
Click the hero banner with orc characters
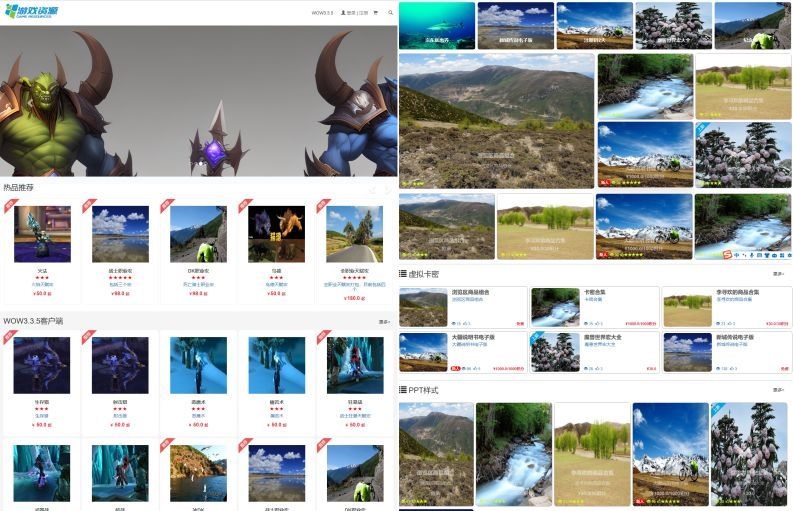pyautogui.click(x=198, y=101)
